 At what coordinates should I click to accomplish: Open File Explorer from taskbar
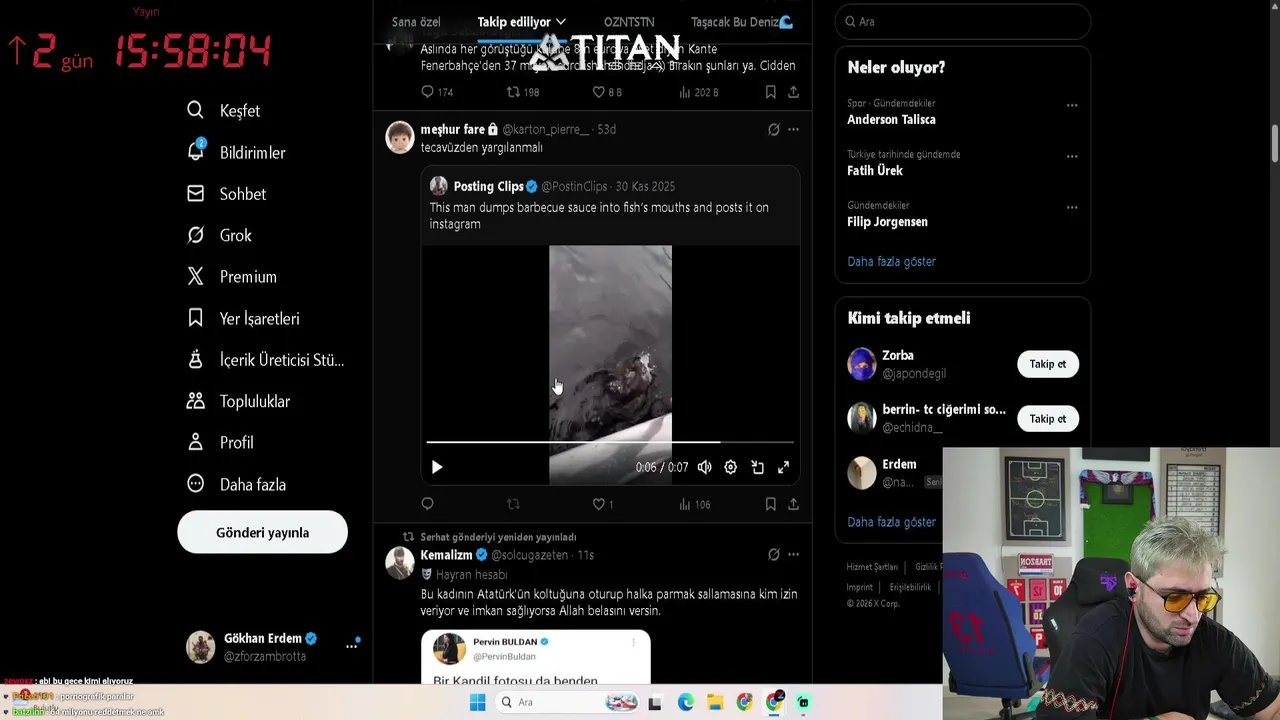[715, 702]
